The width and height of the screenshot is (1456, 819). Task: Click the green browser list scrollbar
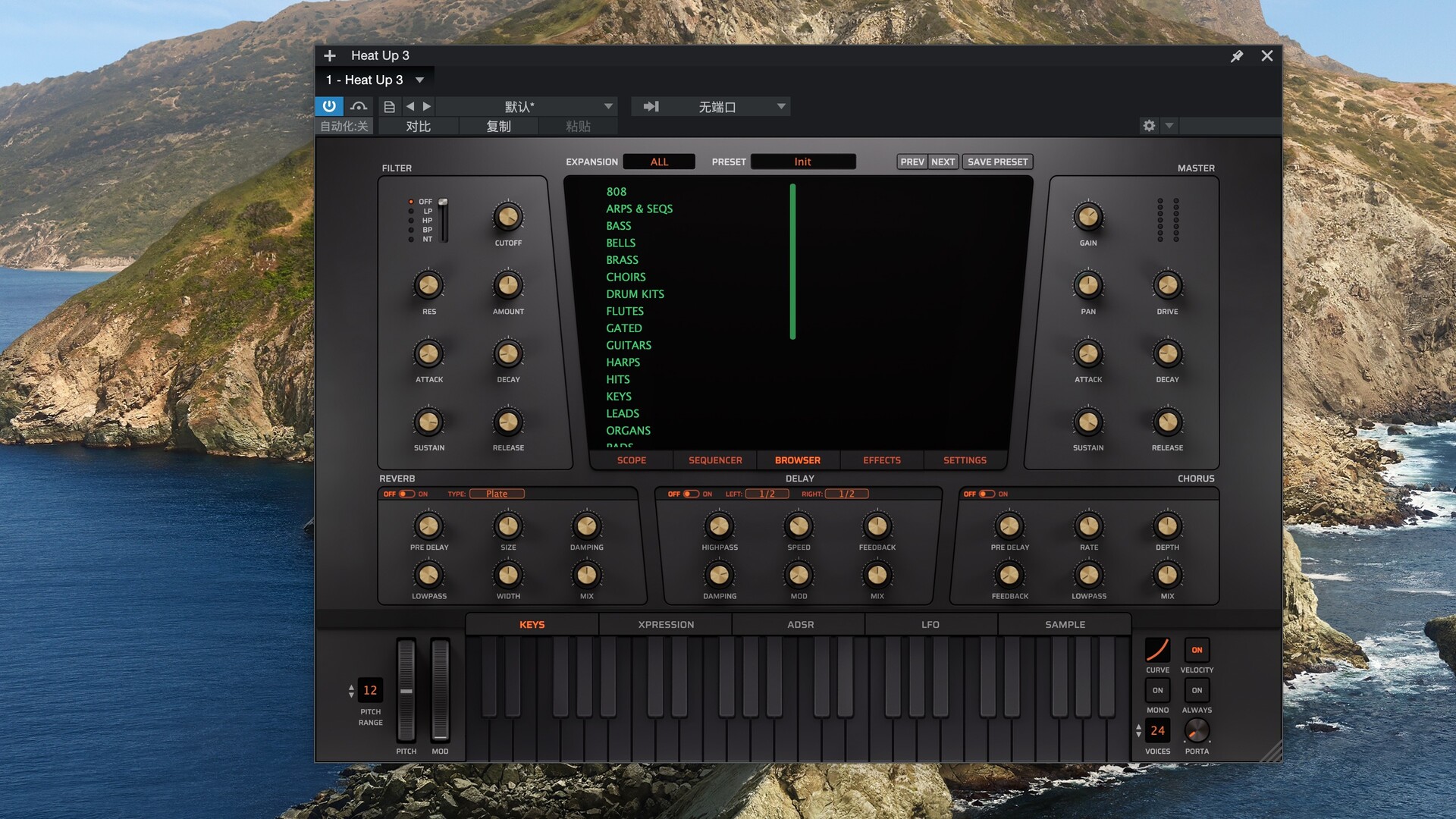click(x=792, y=262)
